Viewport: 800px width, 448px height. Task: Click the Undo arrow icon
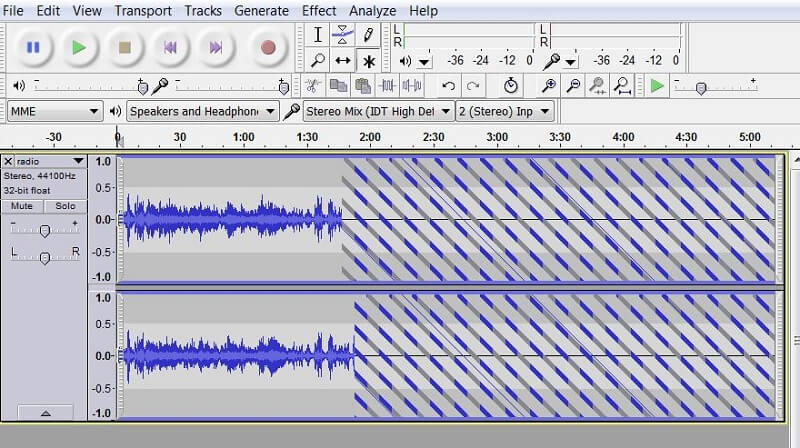click(x=449, y=86)
